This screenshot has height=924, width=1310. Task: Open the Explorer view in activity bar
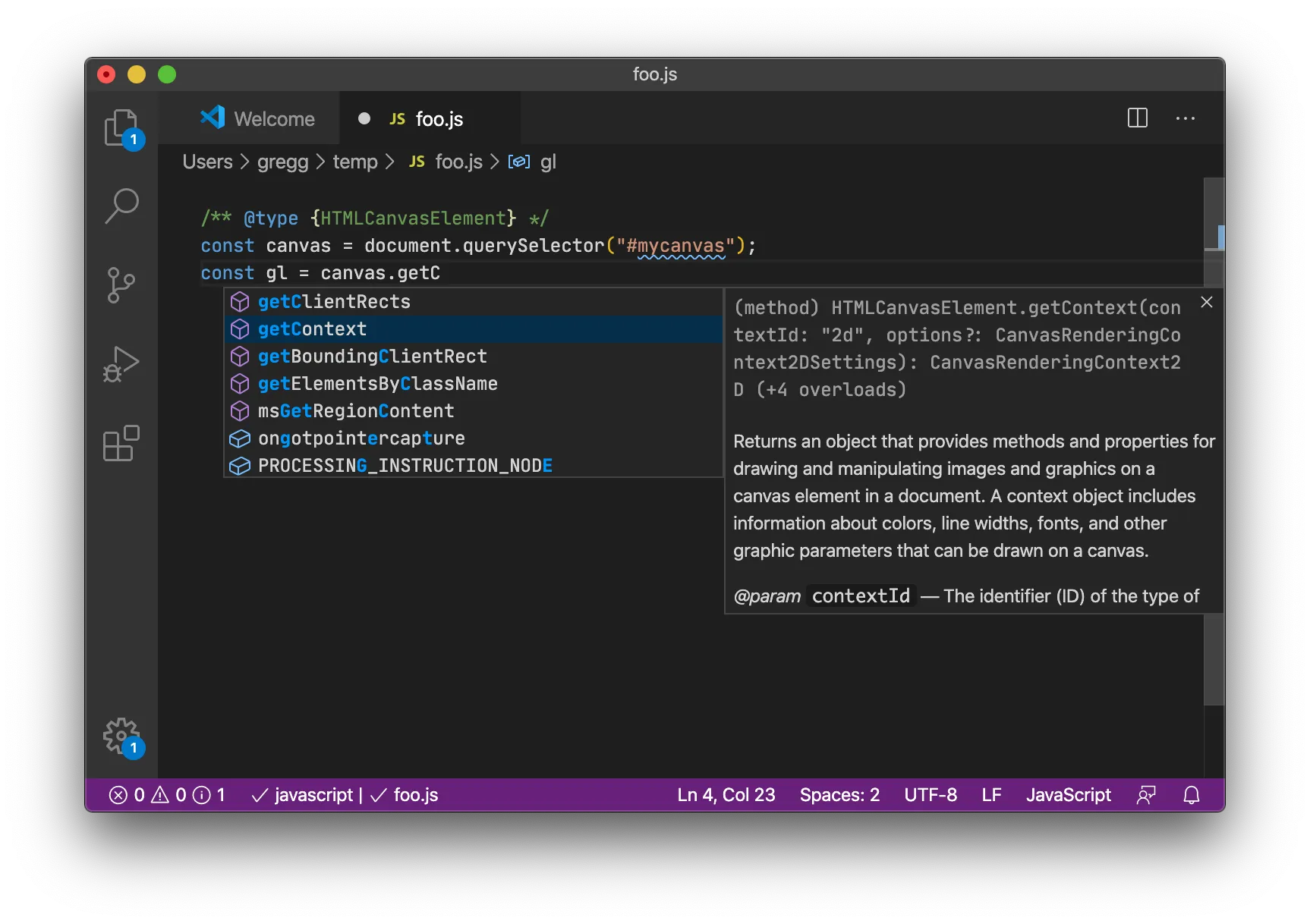click(121, 127)
